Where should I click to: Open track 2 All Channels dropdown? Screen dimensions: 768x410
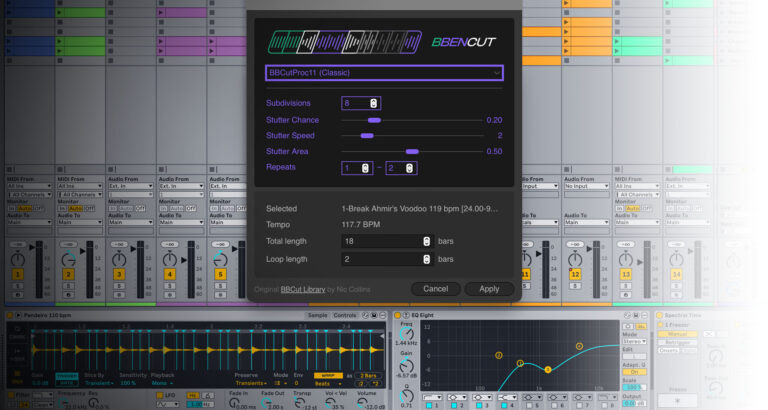[x=80, y=194]
